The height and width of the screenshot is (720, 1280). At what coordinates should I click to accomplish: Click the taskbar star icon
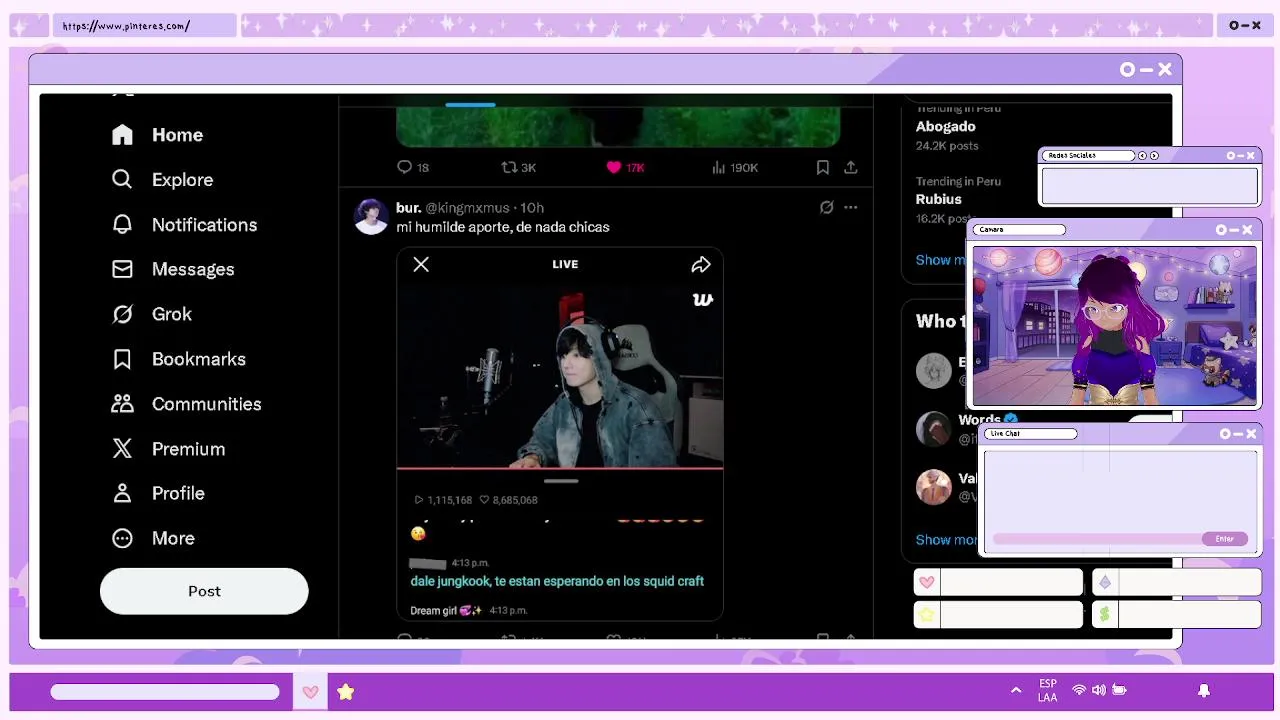point(345,692)
